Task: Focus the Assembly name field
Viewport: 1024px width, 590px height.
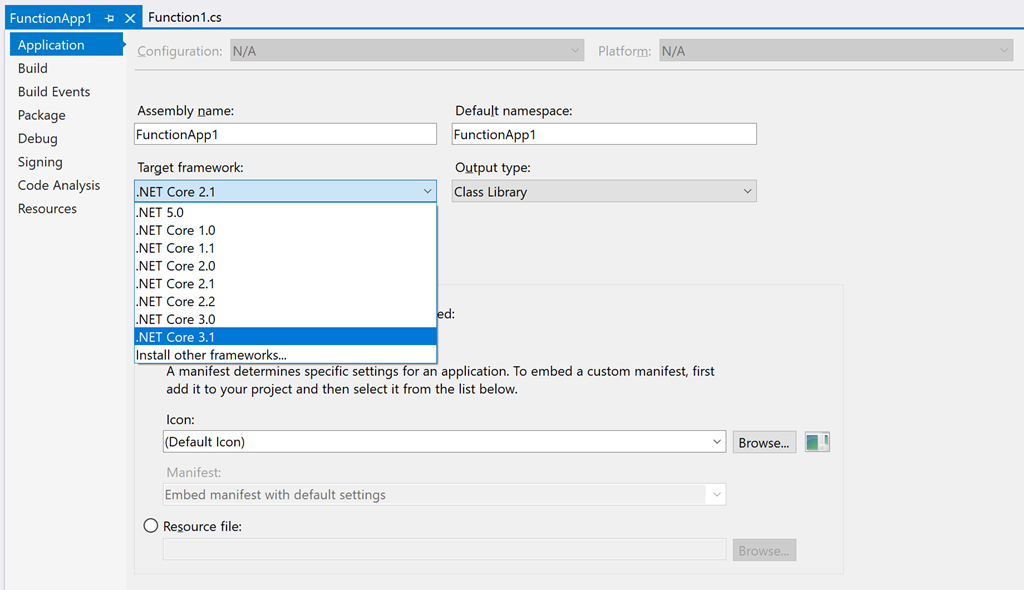Action: pyautogui.click(x=285, y=134)
